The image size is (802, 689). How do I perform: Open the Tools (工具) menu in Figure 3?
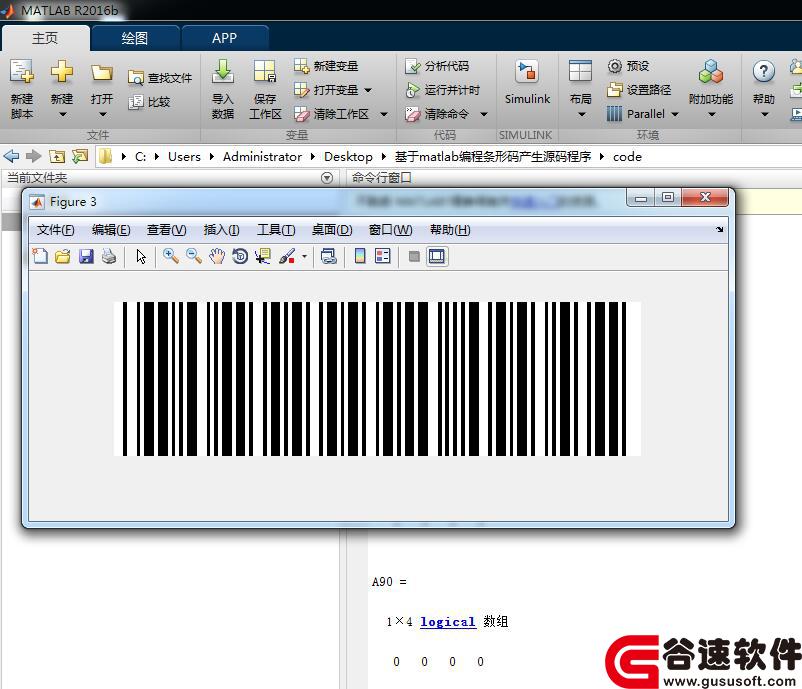276,230
